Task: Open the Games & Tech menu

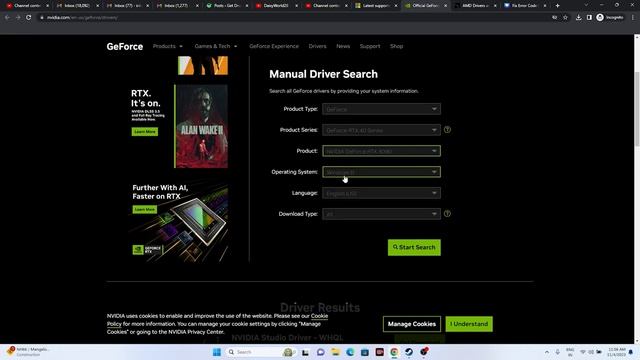Action: [x=216, y=46]
